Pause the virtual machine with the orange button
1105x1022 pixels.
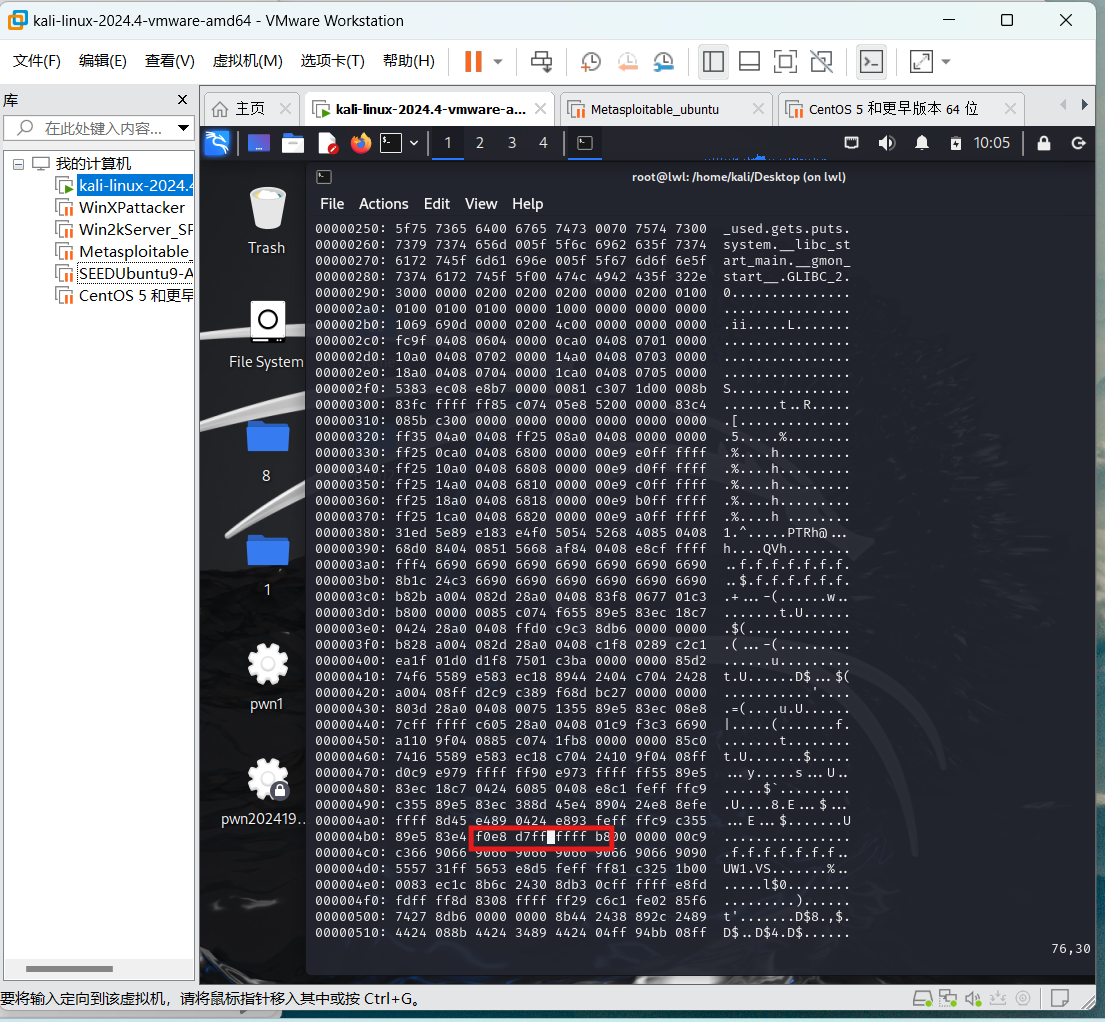[x=474, y=61]
